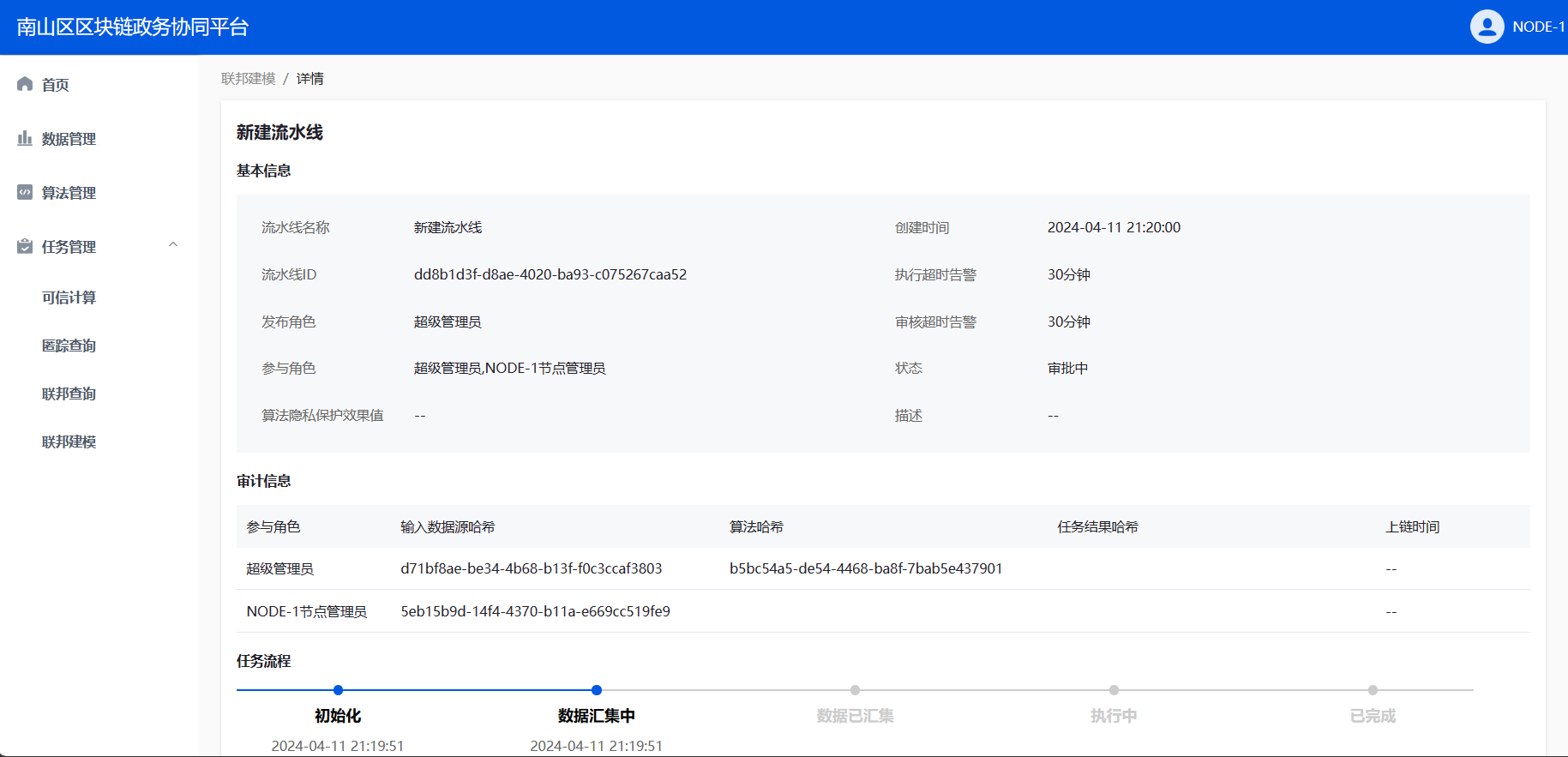Click the 算法哈希 column header
The height and width of the screenshot is (757, 1568).
[756, 526]
